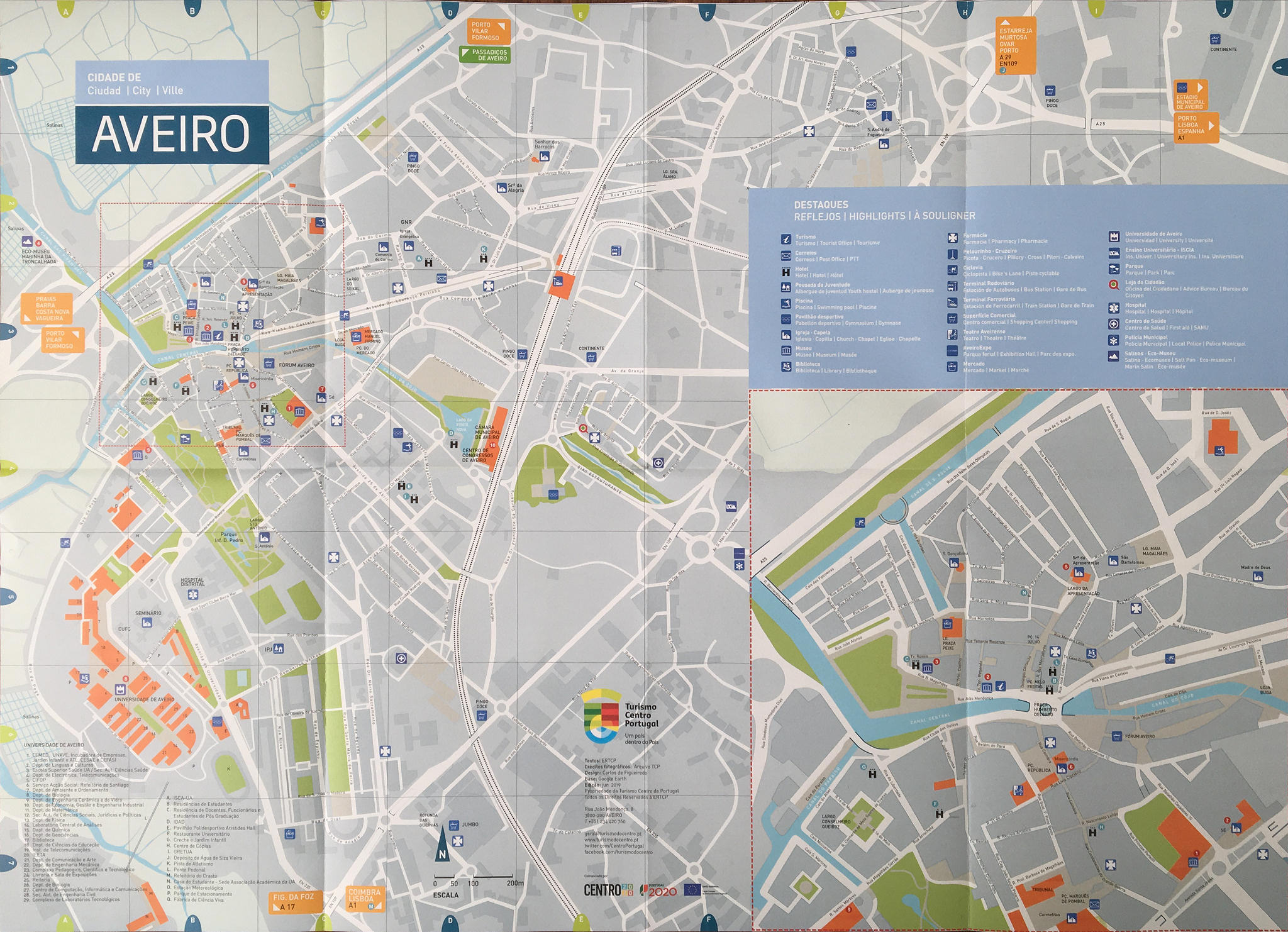Click the Museum legend icon
1288x932 pixels.
coord(786,351)
